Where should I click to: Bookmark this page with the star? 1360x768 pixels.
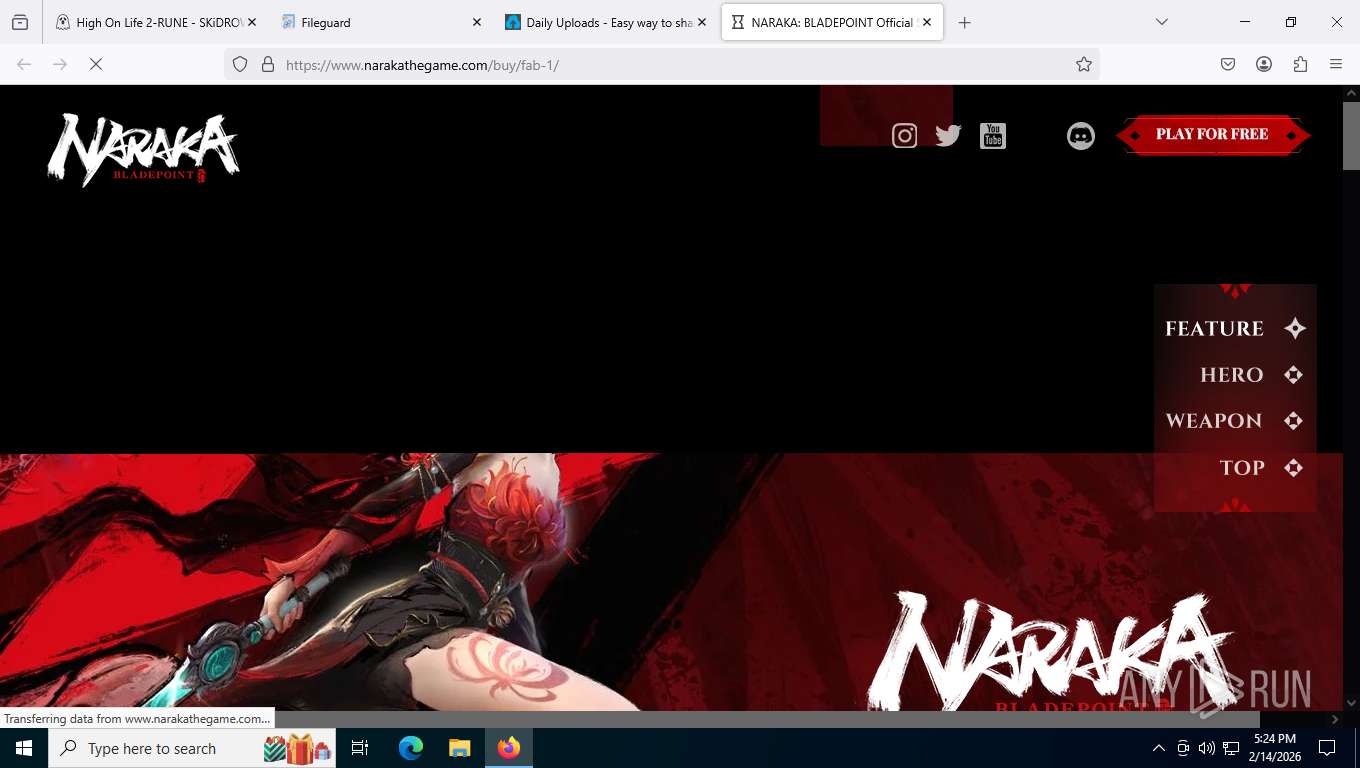point(1083,64)
